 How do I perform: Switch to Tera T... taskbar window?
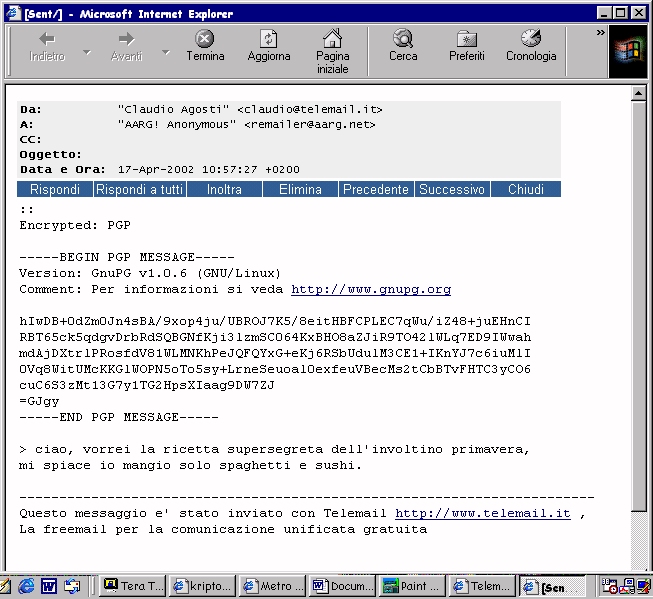132,586
